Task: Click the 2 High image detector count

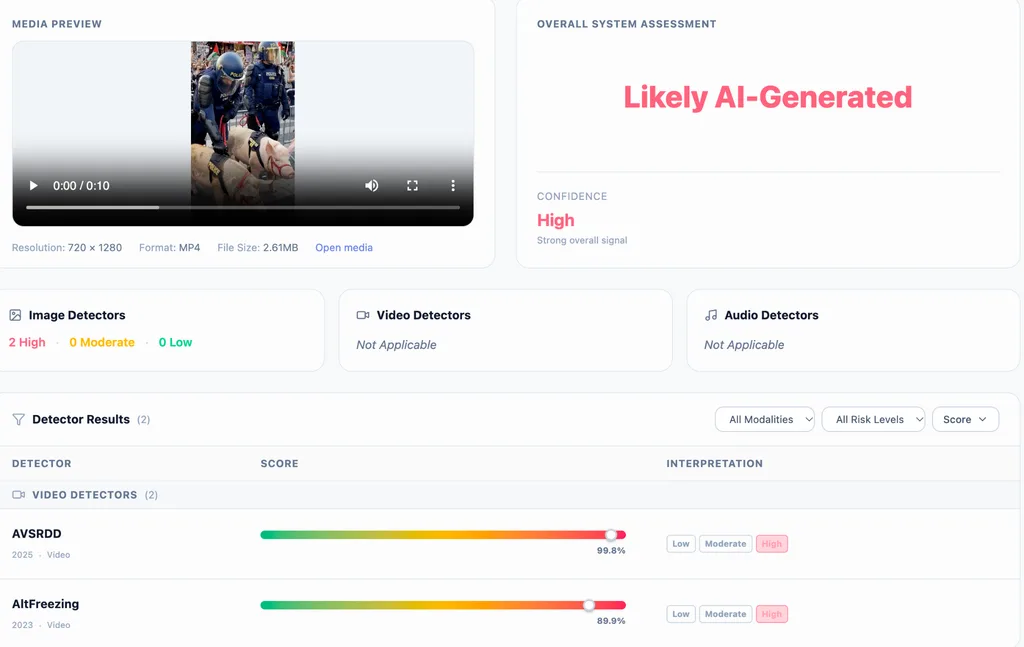Action: pyautogui.click(x=27, y=343)
